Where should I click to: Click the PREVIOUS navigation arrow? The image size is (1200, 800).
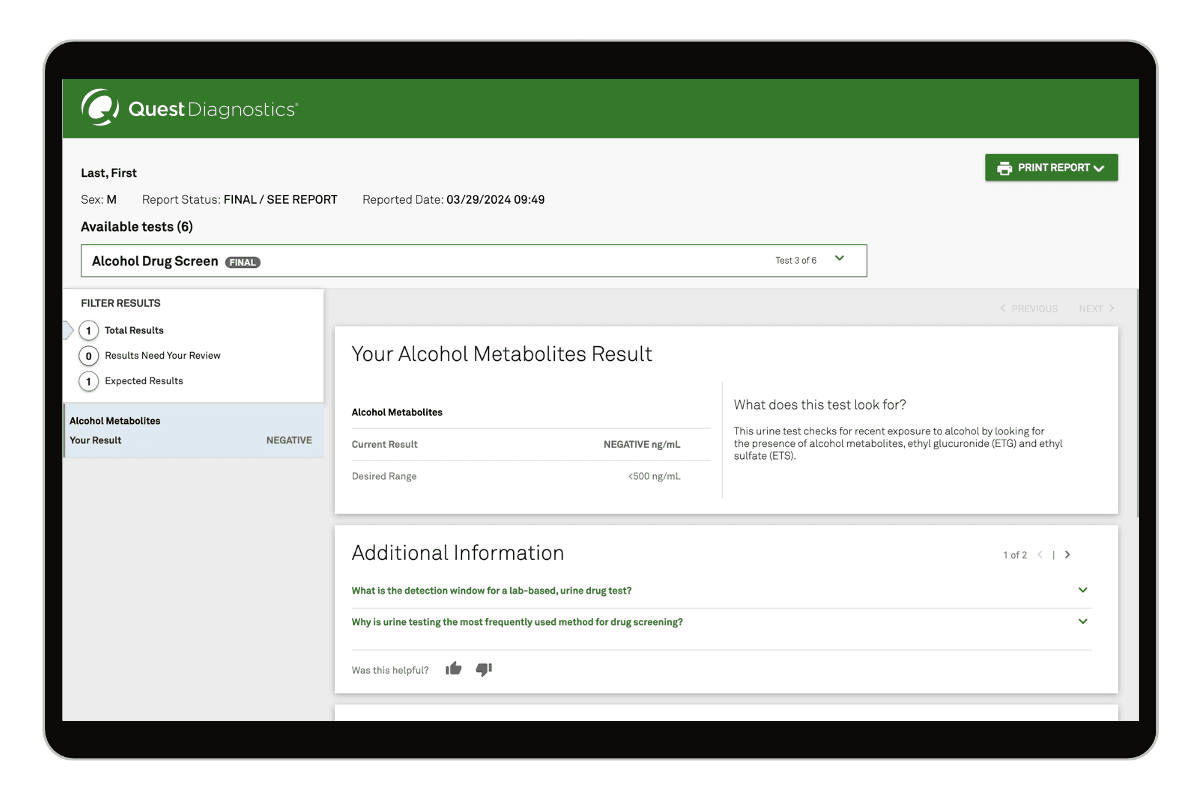click(x=1028, y=308)
